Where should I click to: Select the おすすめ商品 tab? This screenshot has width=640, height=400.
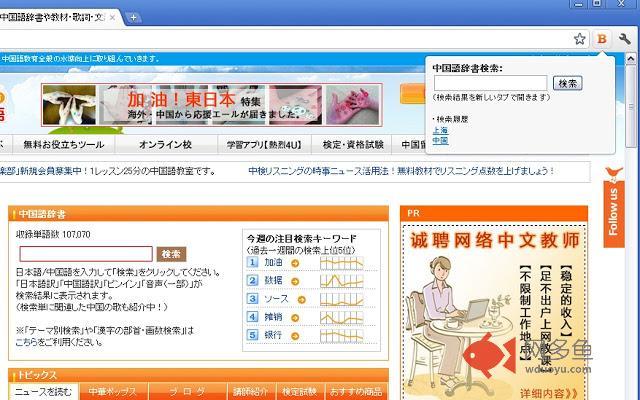point(356,392)
